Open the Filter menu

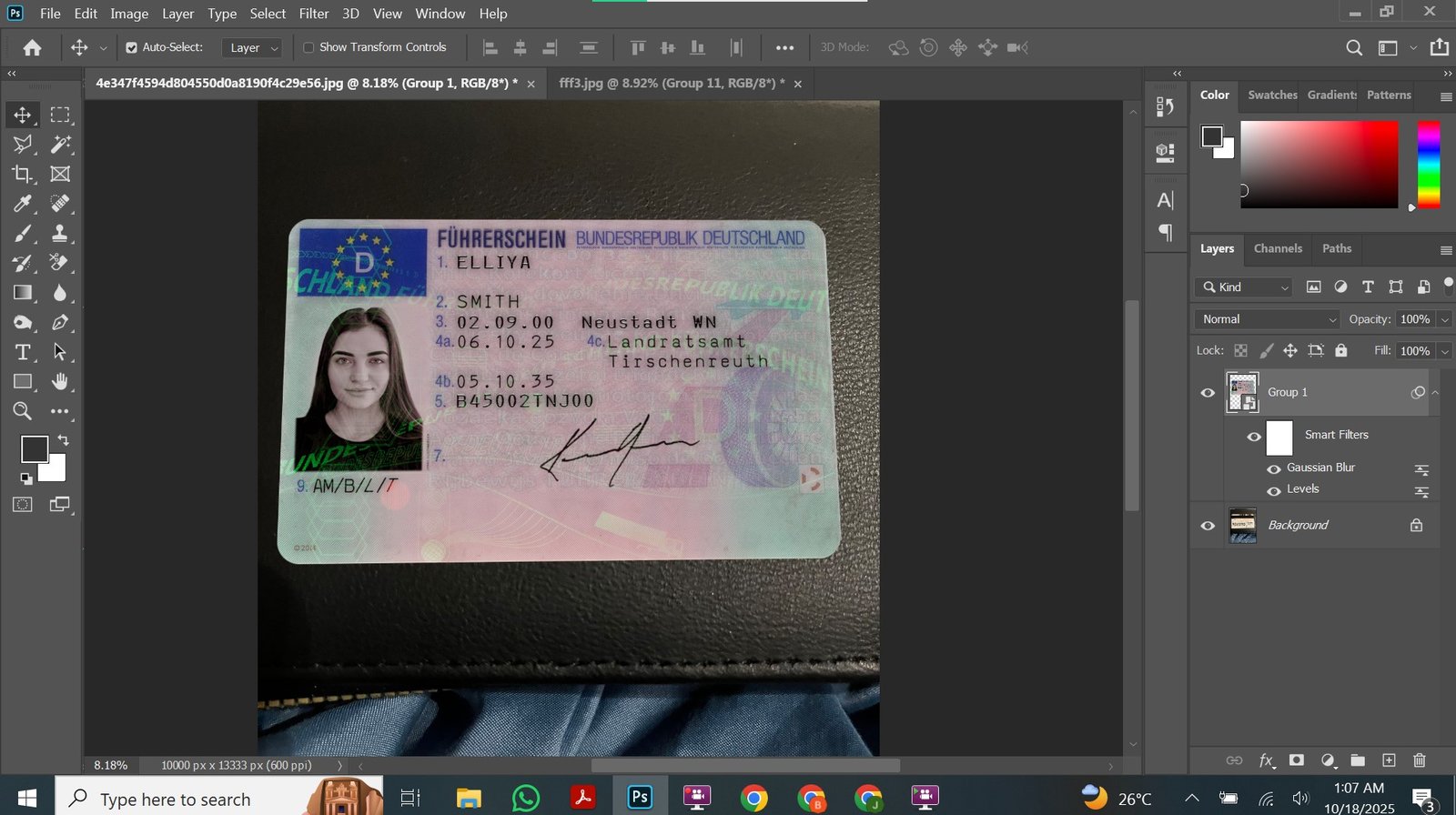click(x=313, y=14)
